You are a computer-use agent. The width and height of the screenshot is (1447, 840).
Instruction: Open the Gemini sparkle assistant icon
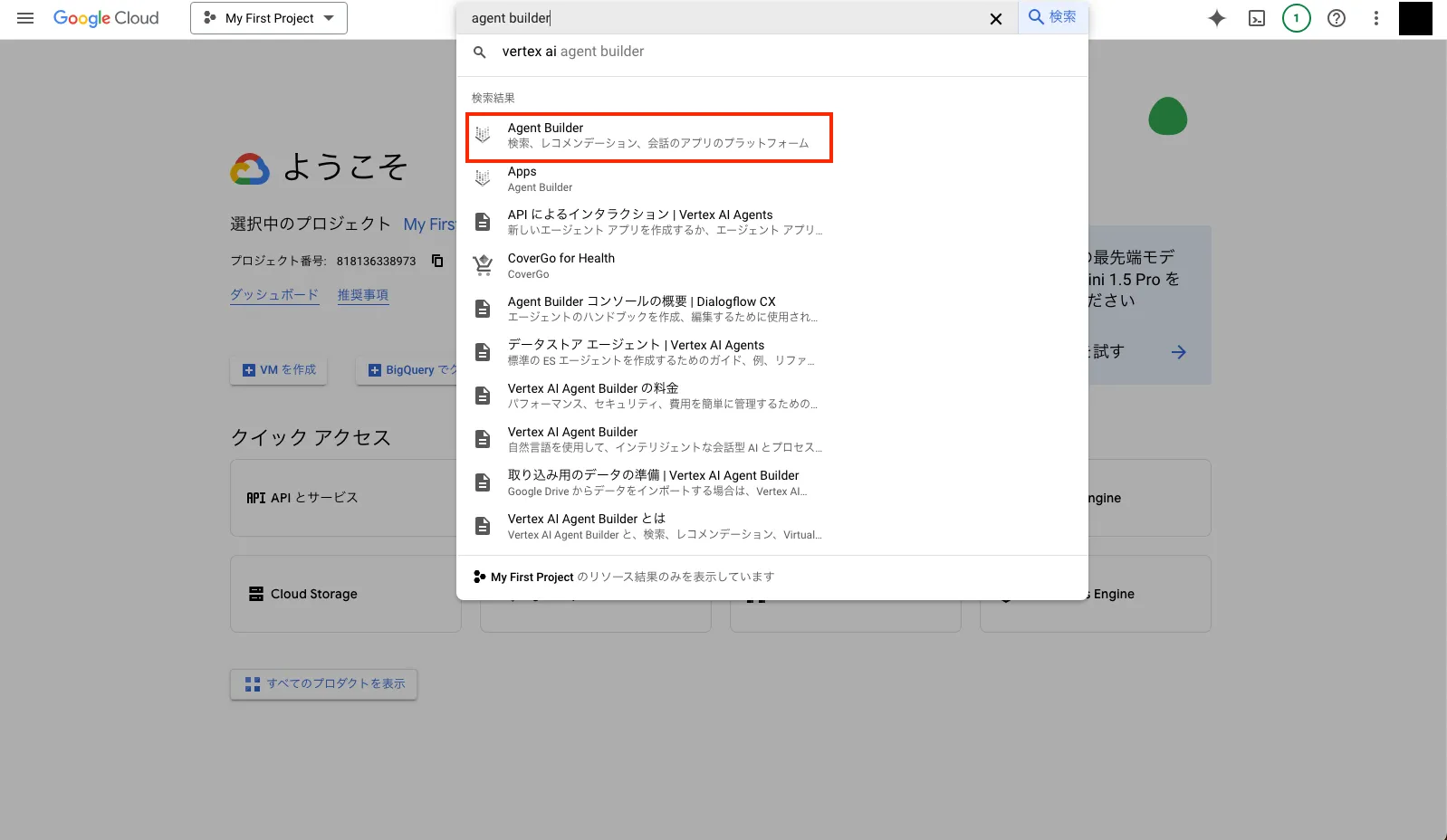pyautogui.click(x=1217, y=18)
